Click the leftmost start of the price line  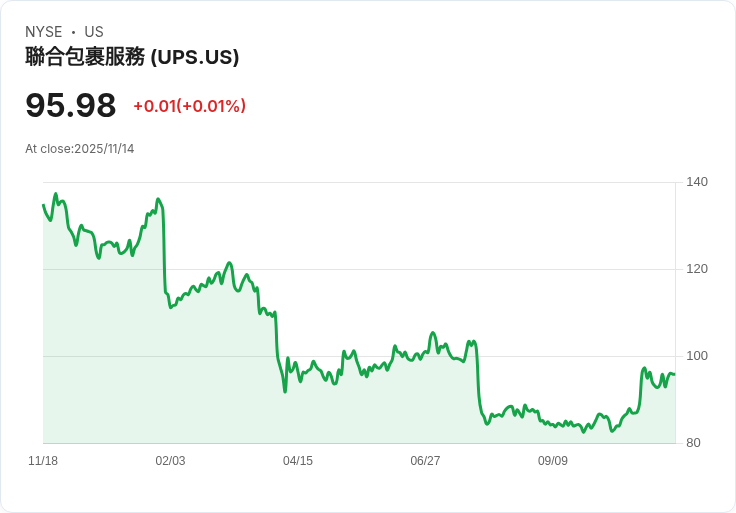click(43, 205)
